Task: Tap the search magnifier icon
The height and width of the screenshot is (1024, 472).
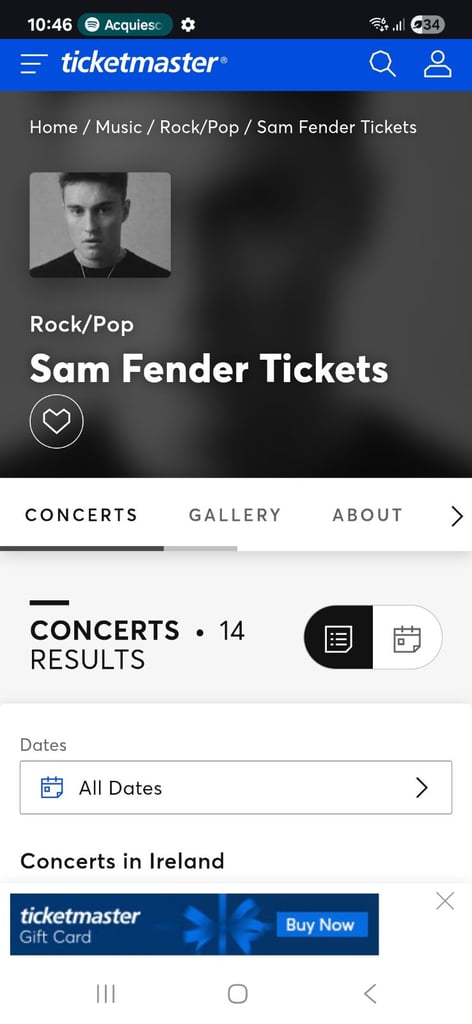Action: click(382, 64)
